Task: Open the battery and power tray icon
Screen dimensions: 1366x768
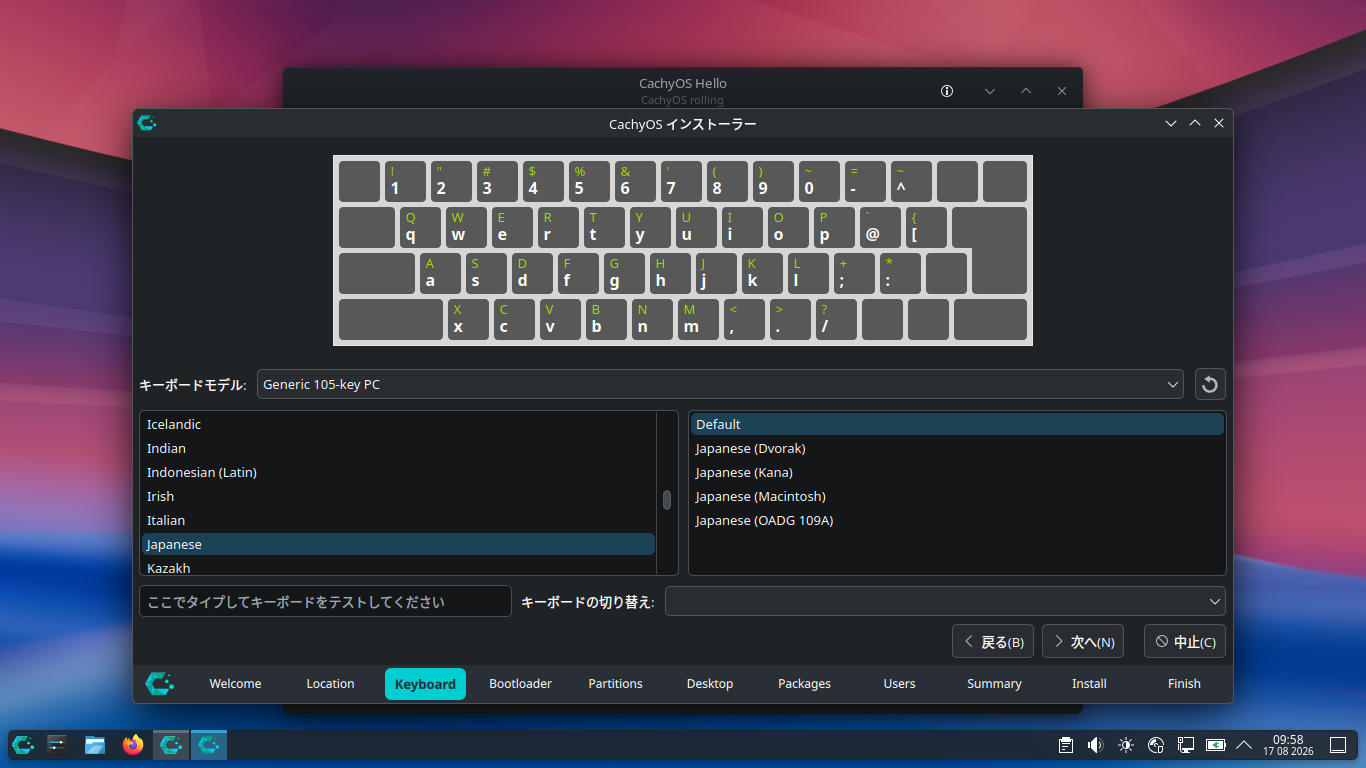Action: click(x=1216, y=745)
